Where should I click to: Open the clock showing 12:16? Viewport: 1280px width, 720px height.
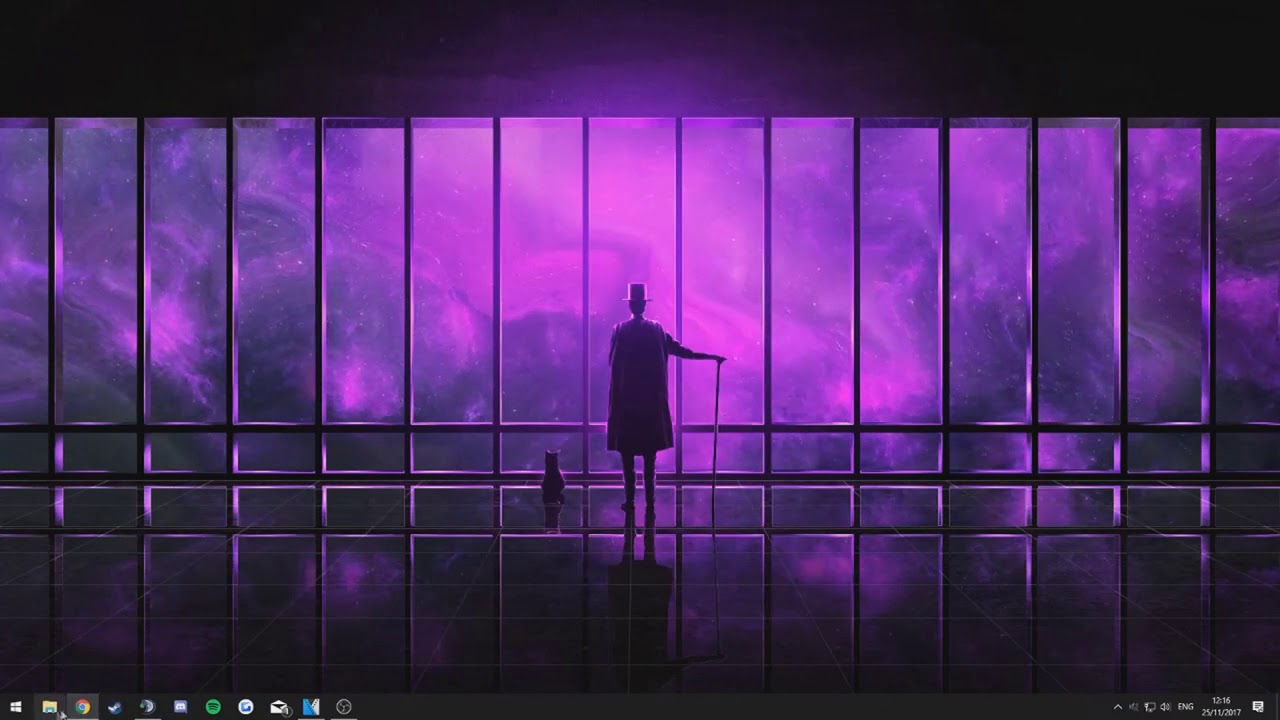[1221, 706]
